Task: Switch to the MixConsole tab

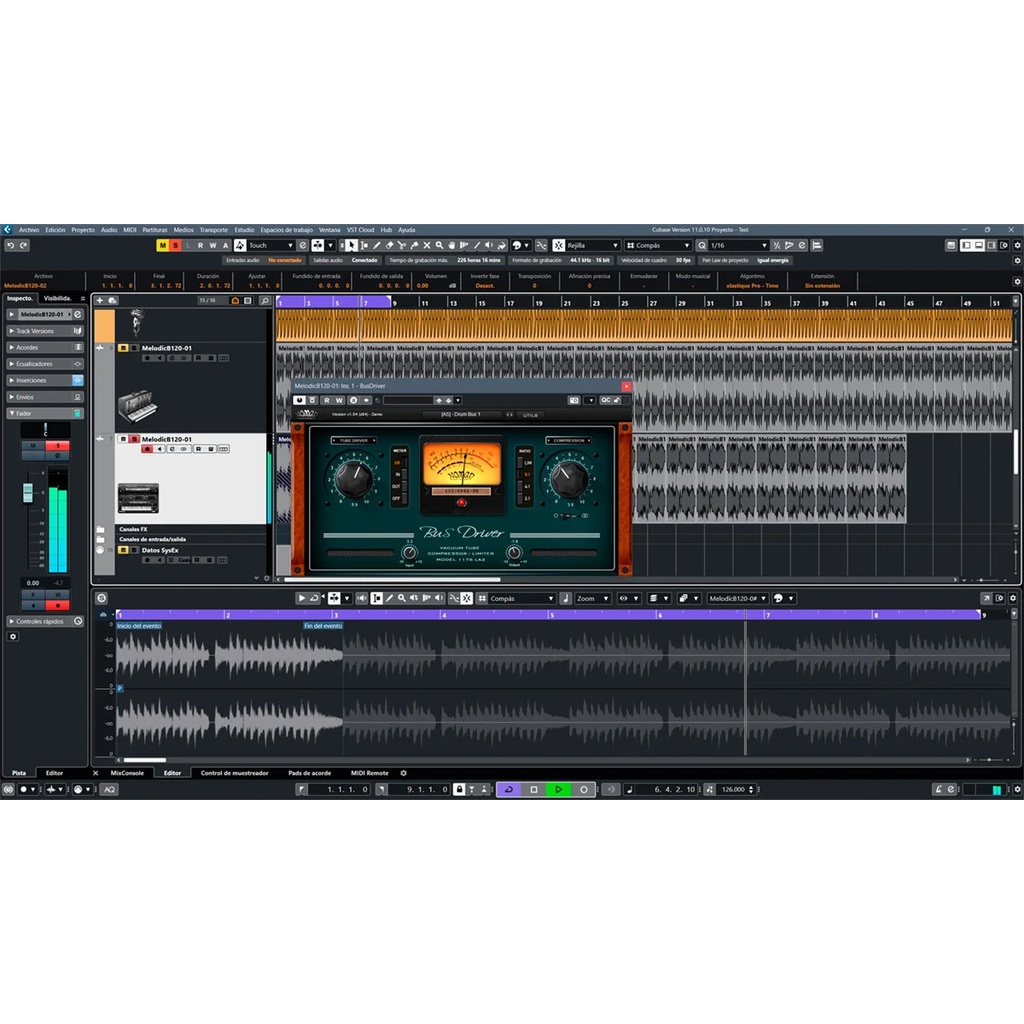Action: click(127, 773)
